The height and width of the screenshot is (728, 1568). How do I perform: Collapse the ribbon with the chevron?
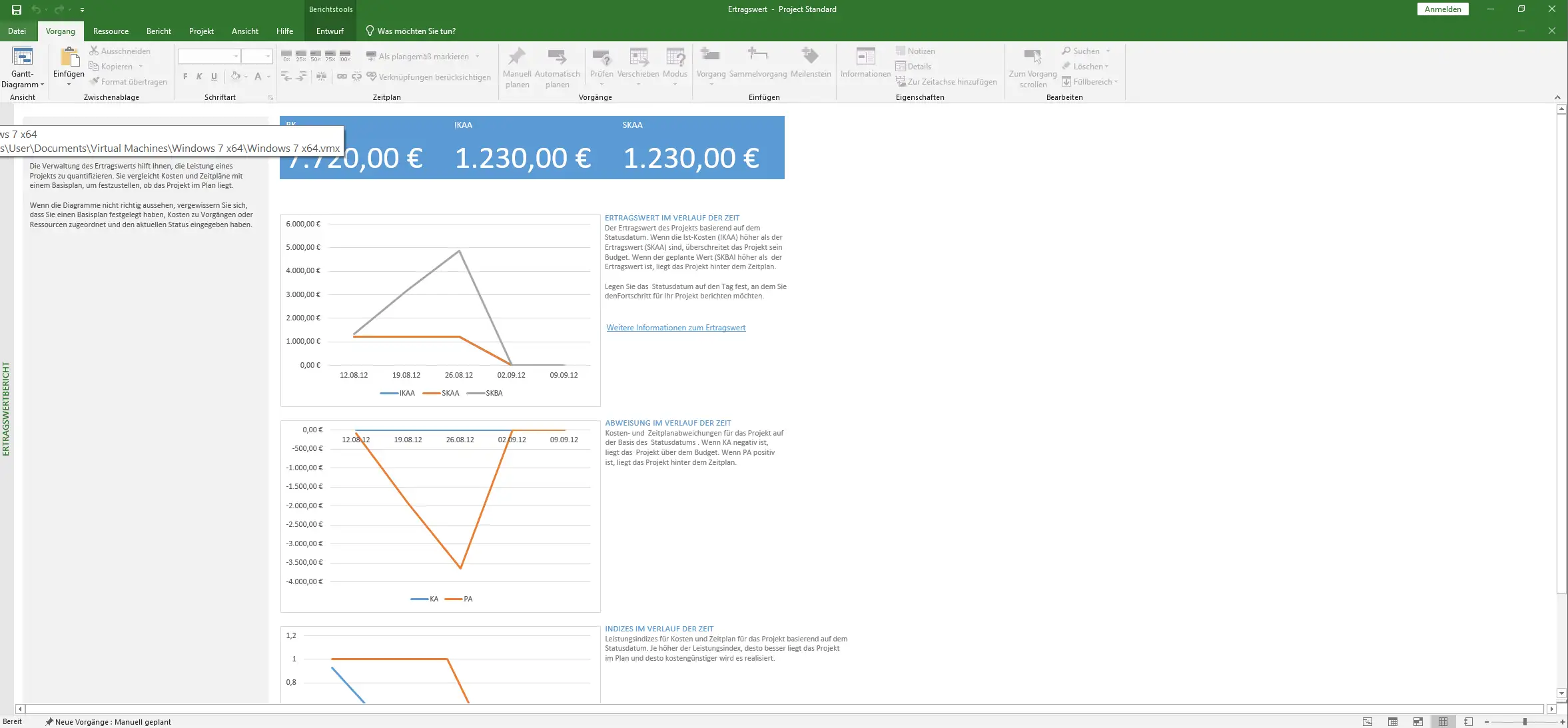pos(1557,97)
